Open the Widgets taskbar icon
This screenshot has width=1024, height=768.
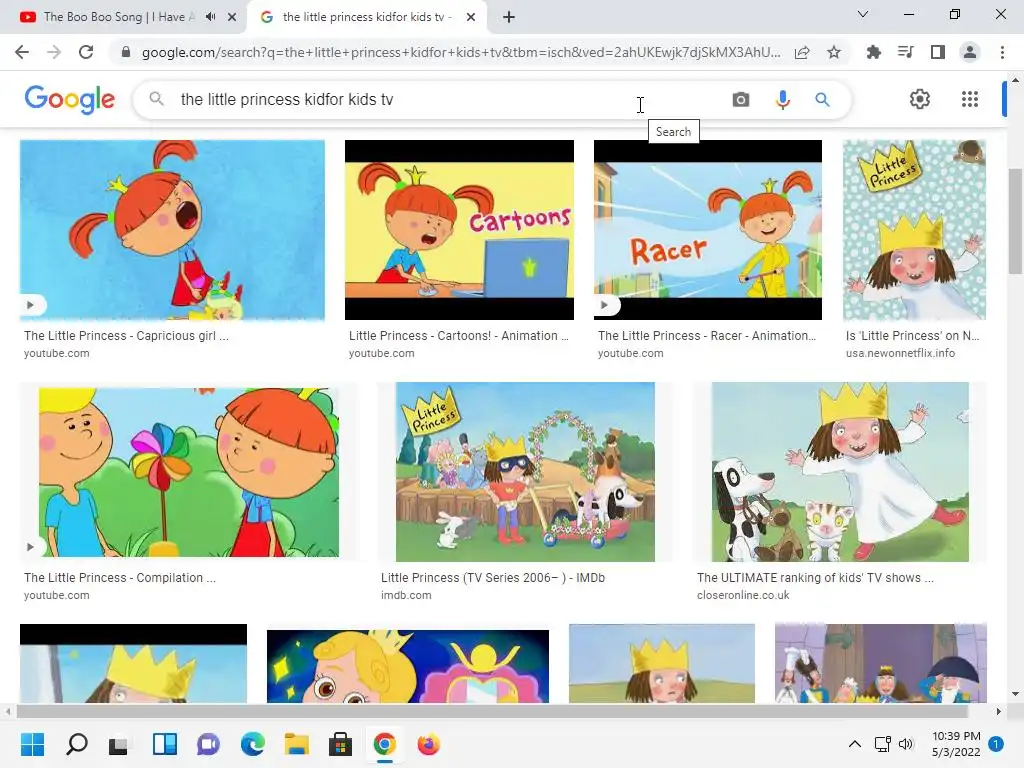click(x=165, y=744)
